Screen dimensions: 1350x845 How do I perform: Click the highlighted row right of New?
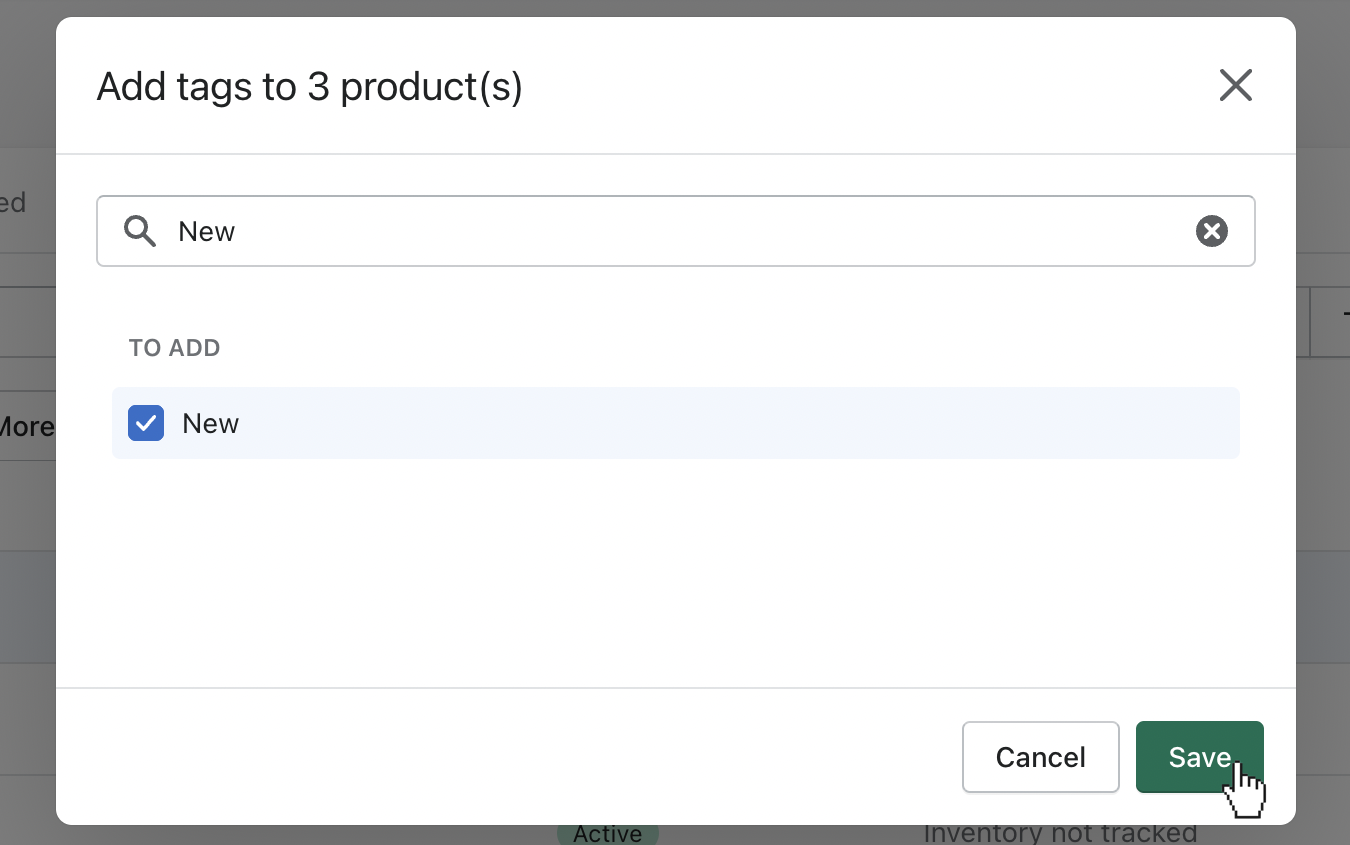(740, 423)
